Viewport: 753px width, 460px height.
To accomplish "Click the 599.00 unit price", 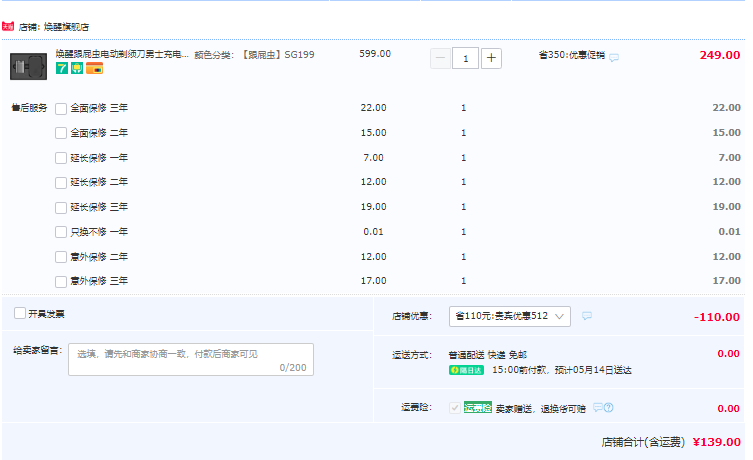I will (375, 54).
